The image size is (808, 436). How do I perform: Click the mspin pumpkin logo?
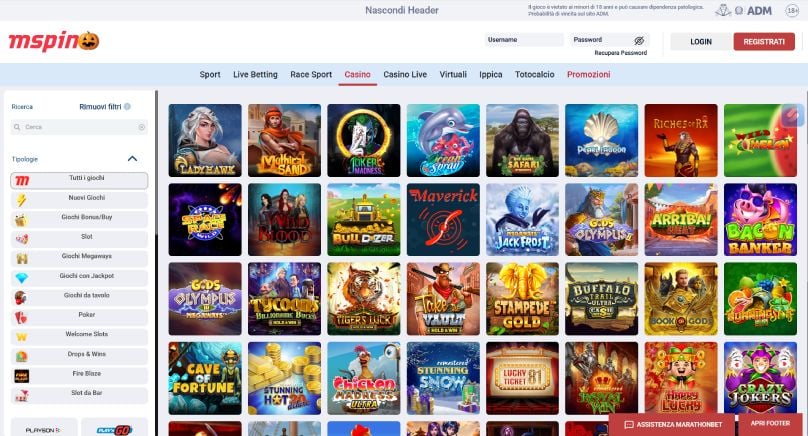[54, 41]
